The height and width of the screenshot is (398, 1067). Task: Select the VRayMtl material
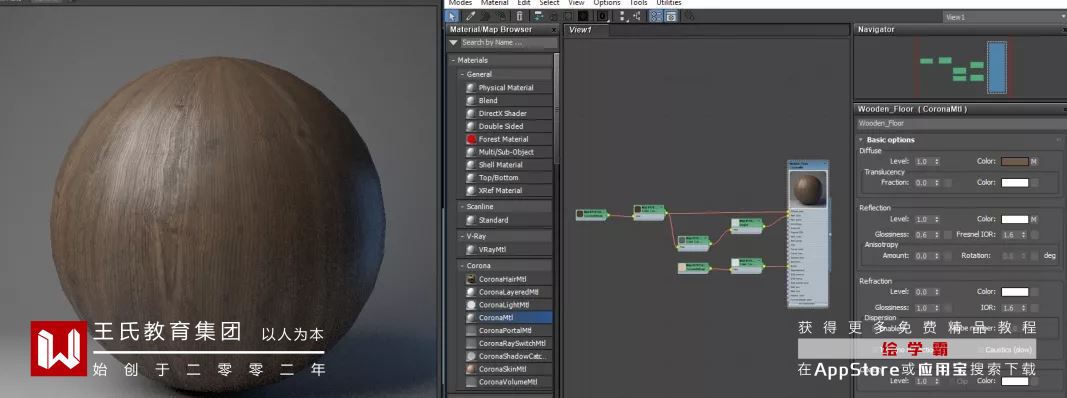pyautogui.click(x=508, y=250)
